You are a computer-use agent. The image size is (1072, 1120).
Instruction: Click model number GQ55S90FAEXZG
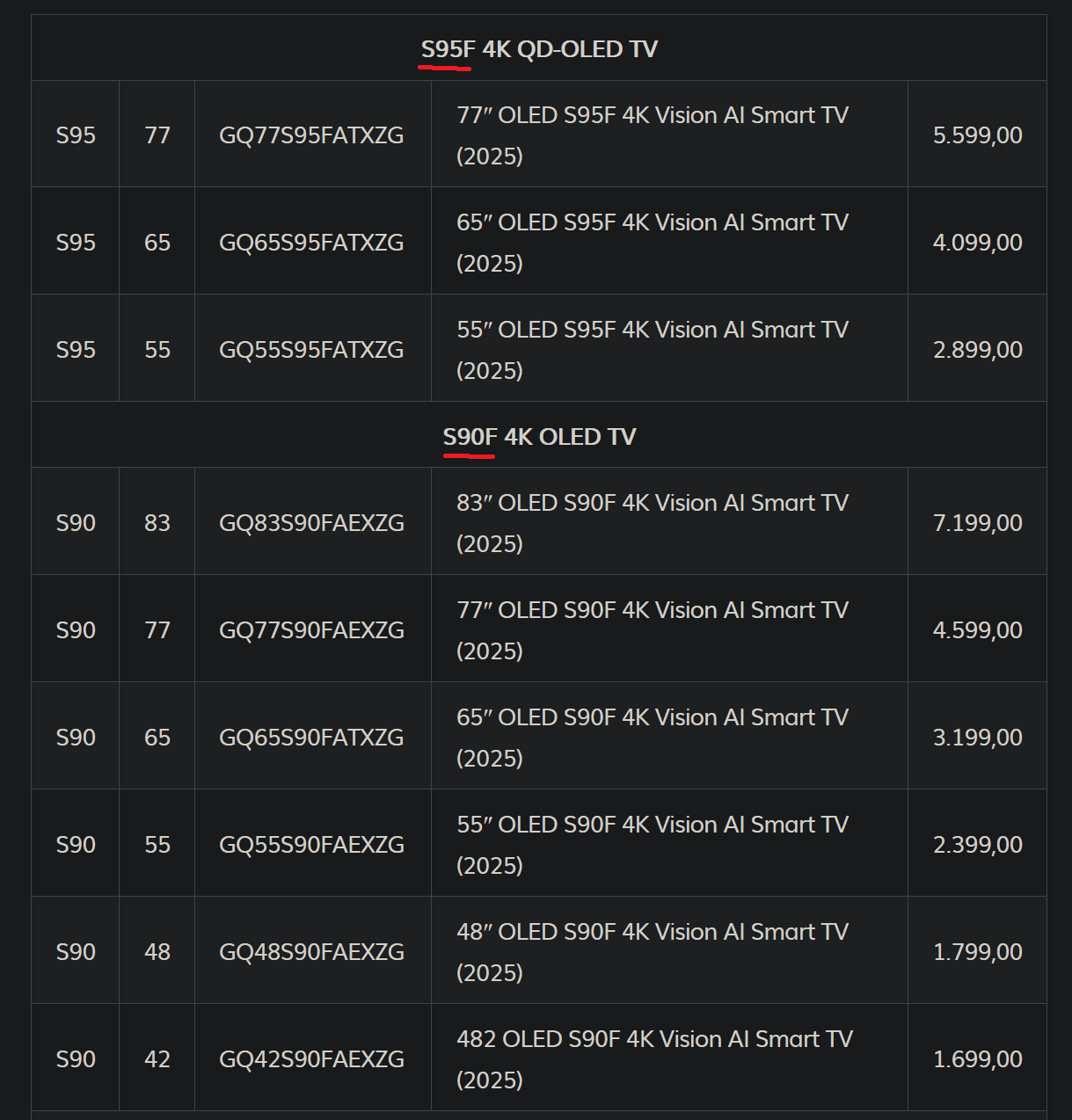311,845
